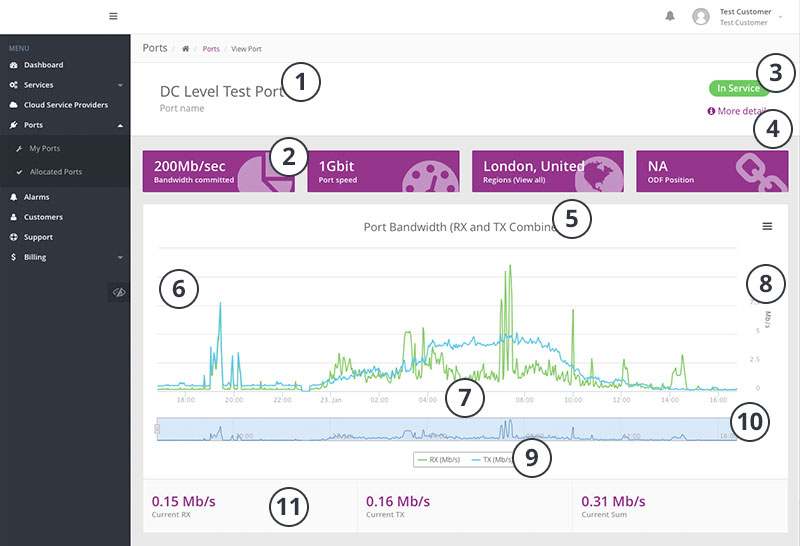Open the More details link
The width and height of the screenshot is (800, 546).
click(x=736, y=111)
